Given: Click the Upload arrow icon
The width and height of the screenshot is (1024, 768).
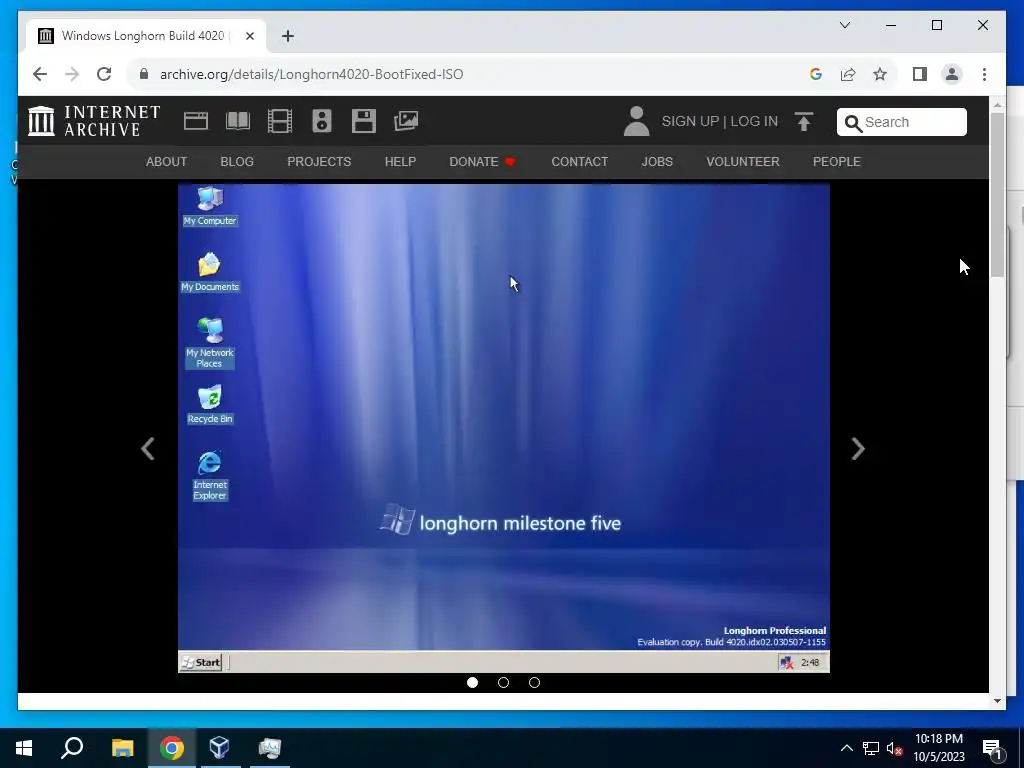Looking at the screenshot, I should coord(804,121).
